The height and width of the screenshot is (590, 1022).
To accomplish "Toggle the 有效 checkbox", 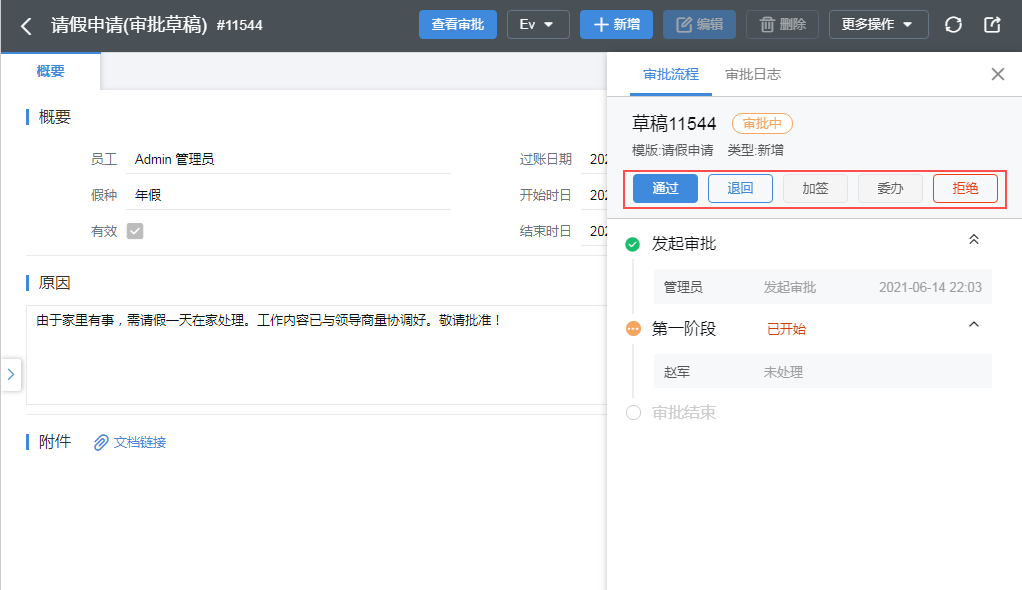I will tap(134, 231).
